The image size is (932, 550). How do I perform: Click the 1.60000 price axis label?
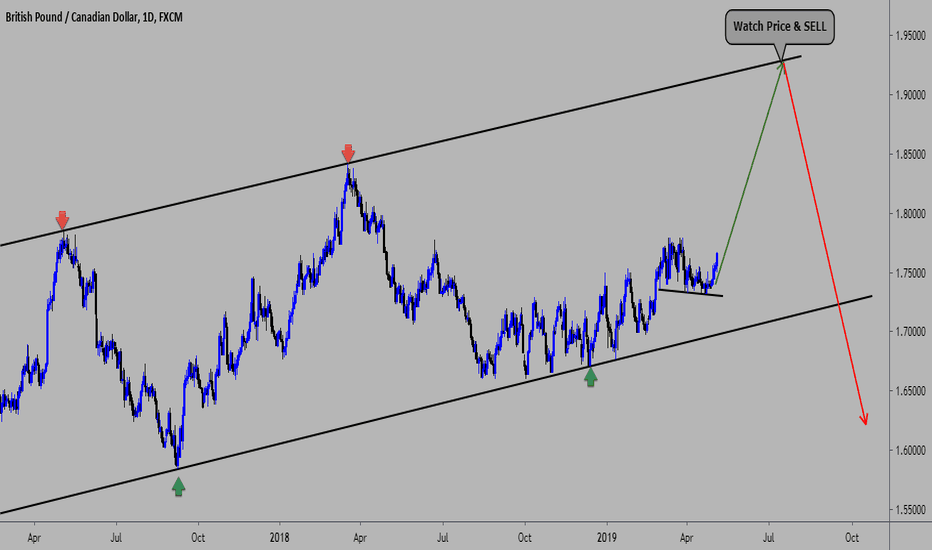click(910, 451)
